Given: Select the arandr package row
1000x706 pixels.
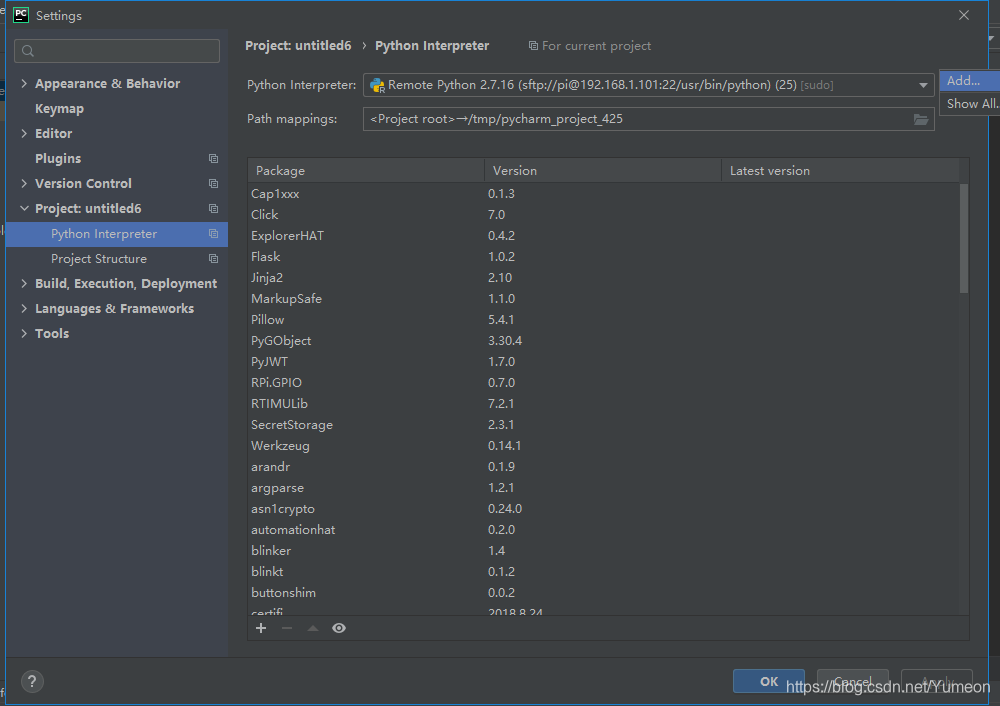Looking at the screenshot, I should (603, 467).
